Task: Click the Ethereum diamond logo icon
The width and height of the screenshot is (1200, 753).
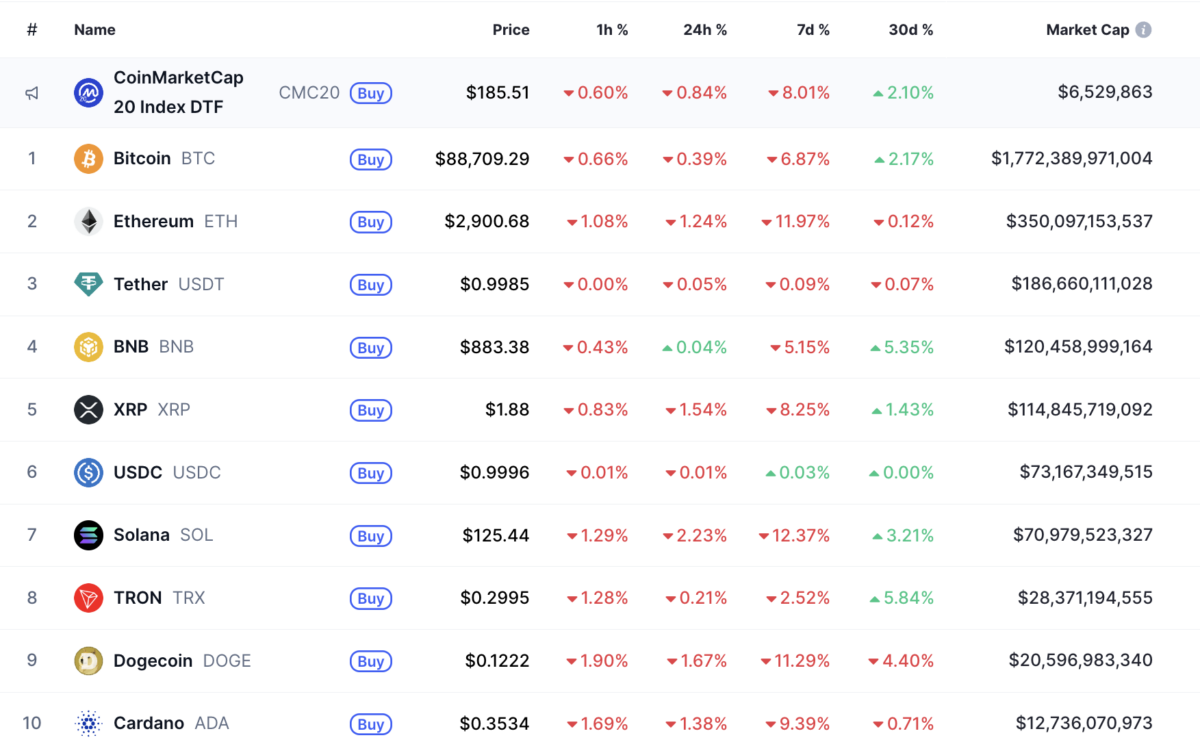Action: (88, 222)
